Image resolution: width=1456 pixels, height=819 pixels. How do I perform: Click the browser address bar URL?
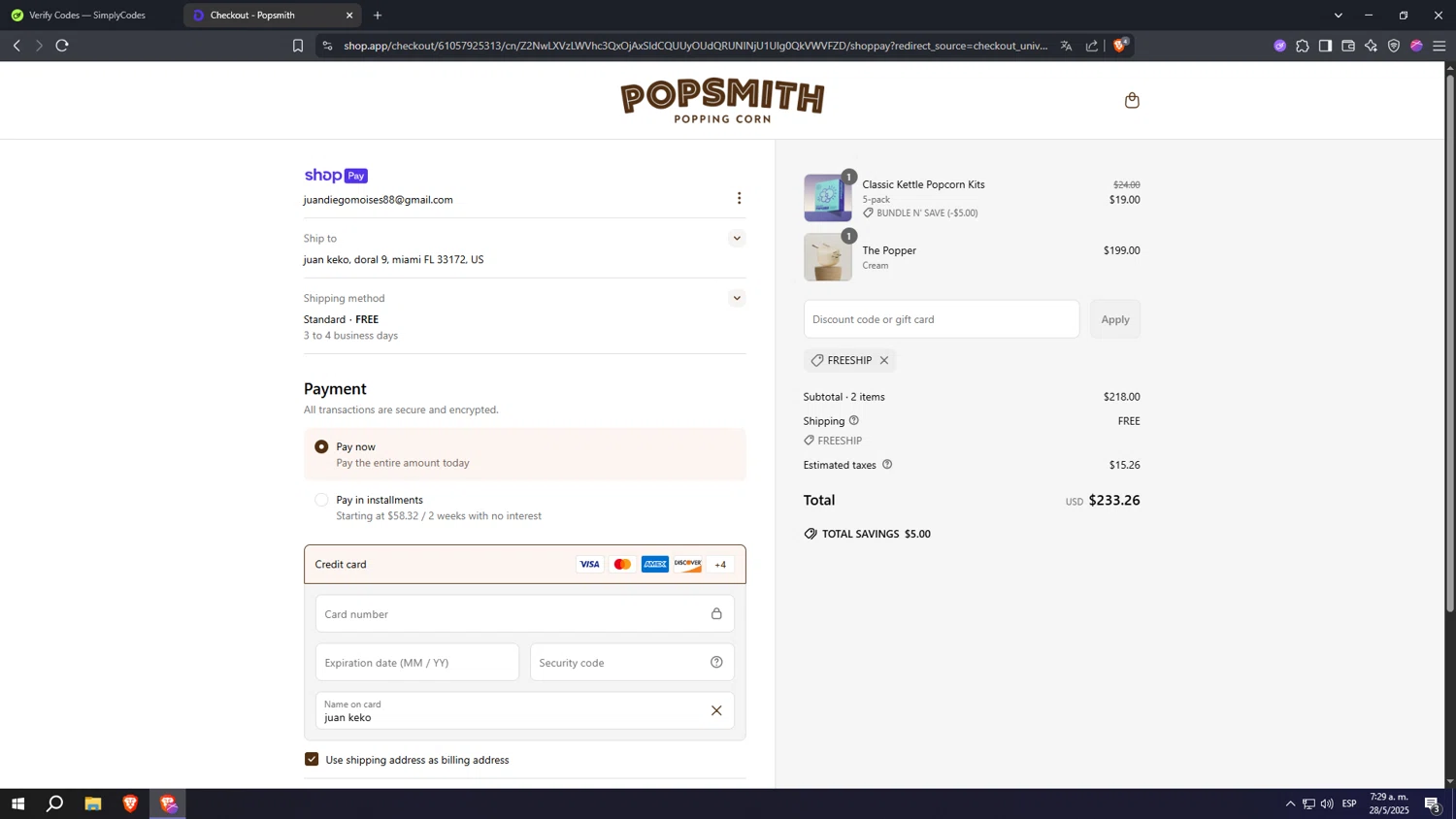pos(695,46)
